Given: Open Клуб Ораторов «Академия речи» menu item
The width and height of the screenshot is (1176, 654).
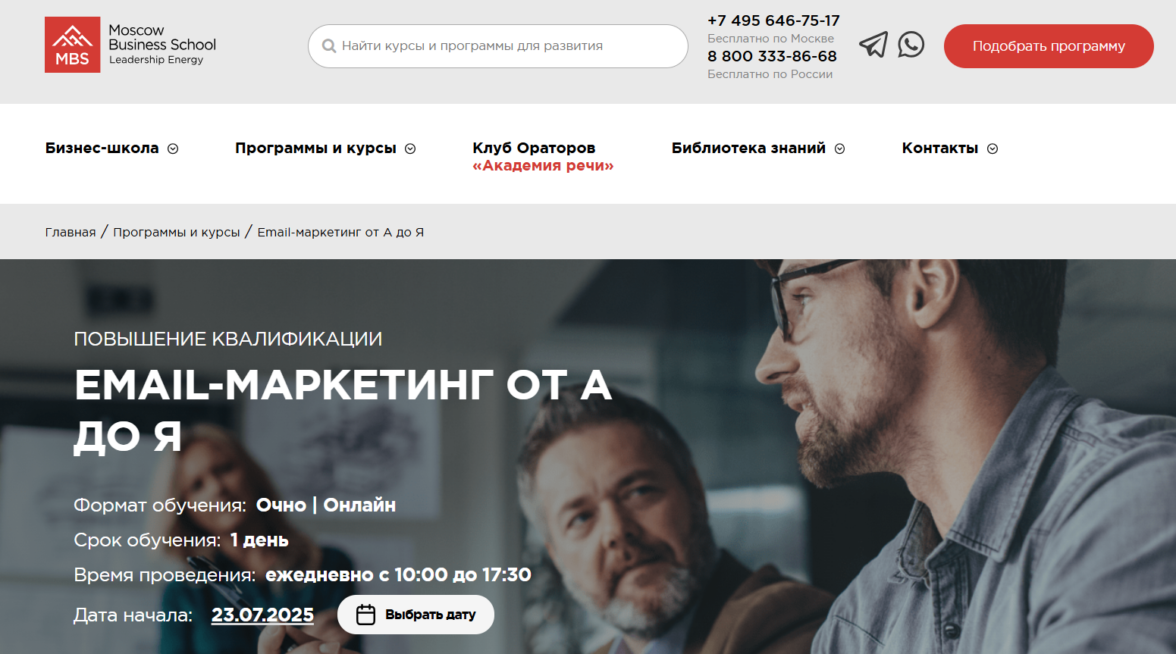Looking at the screenshot, I should pos(543,157).
